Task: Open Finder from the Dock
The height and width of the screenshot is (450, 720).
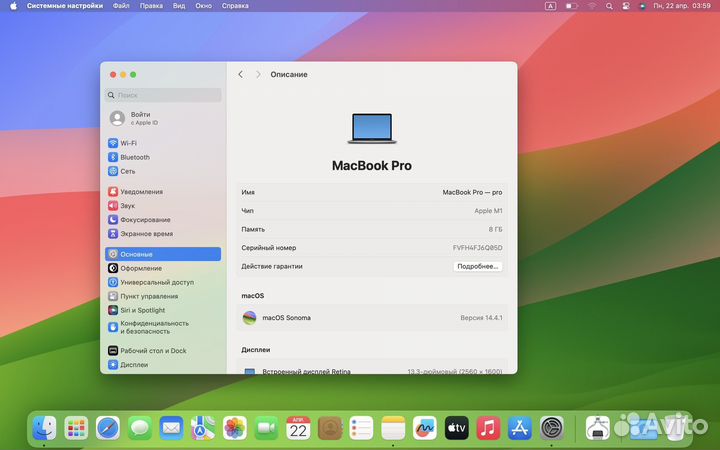Action: 44,428
